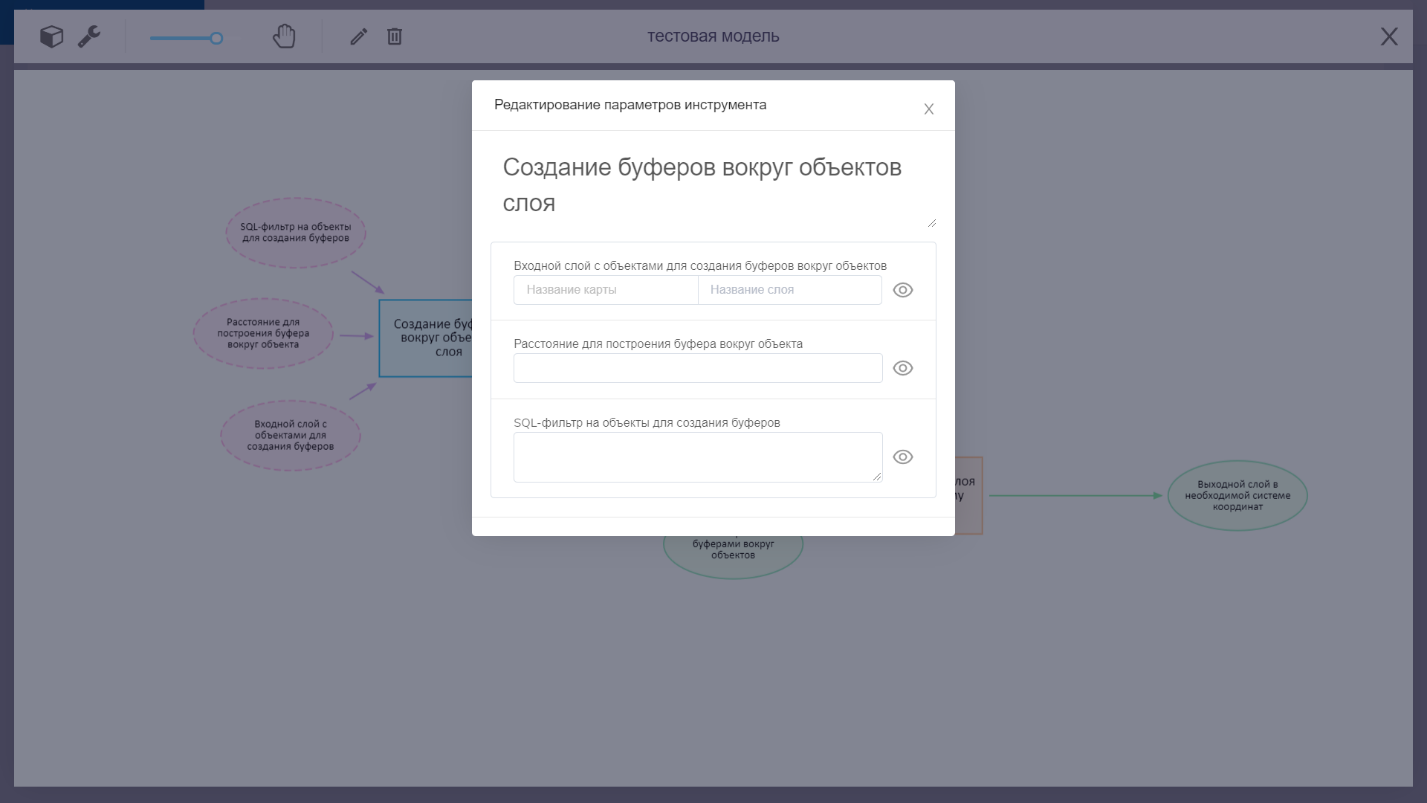Image resolution: width=1427 pixels, height=803 pixels.
Task: Select the hand pan tool
Action: (x=285, y=37)
